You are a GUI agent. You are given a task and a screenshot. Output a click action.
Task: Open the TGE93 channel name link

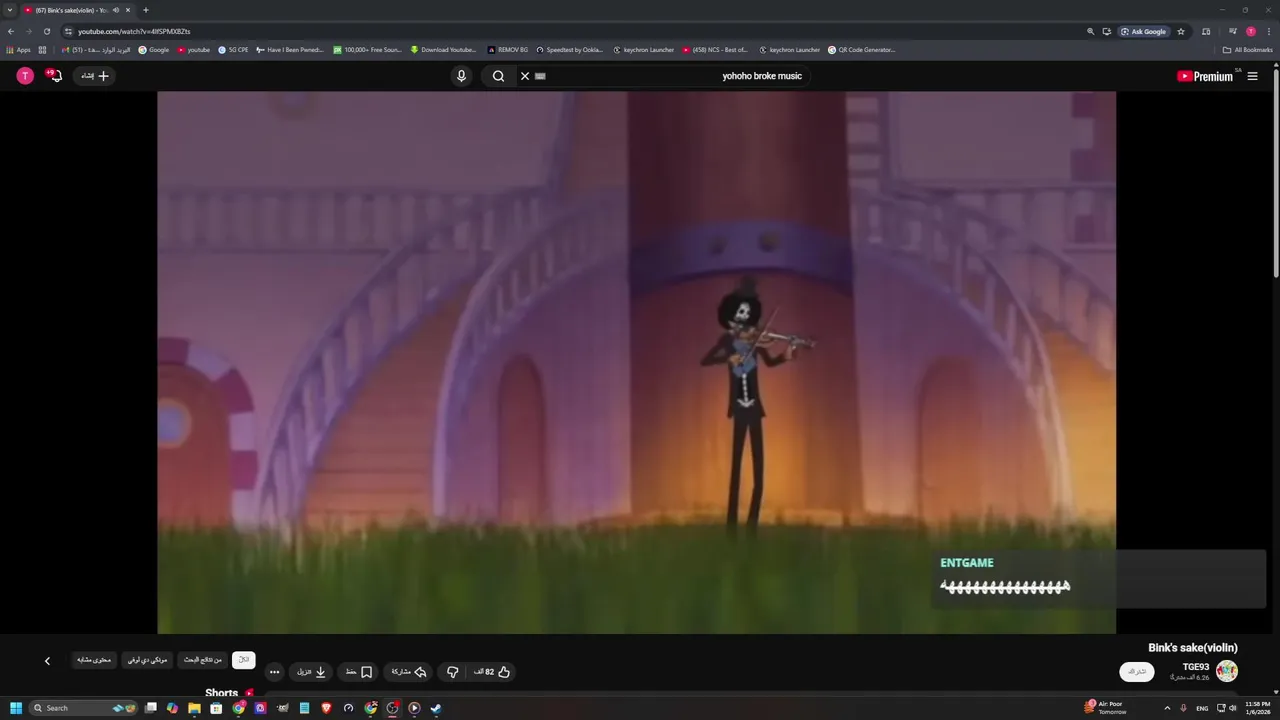pos(1196,667)
